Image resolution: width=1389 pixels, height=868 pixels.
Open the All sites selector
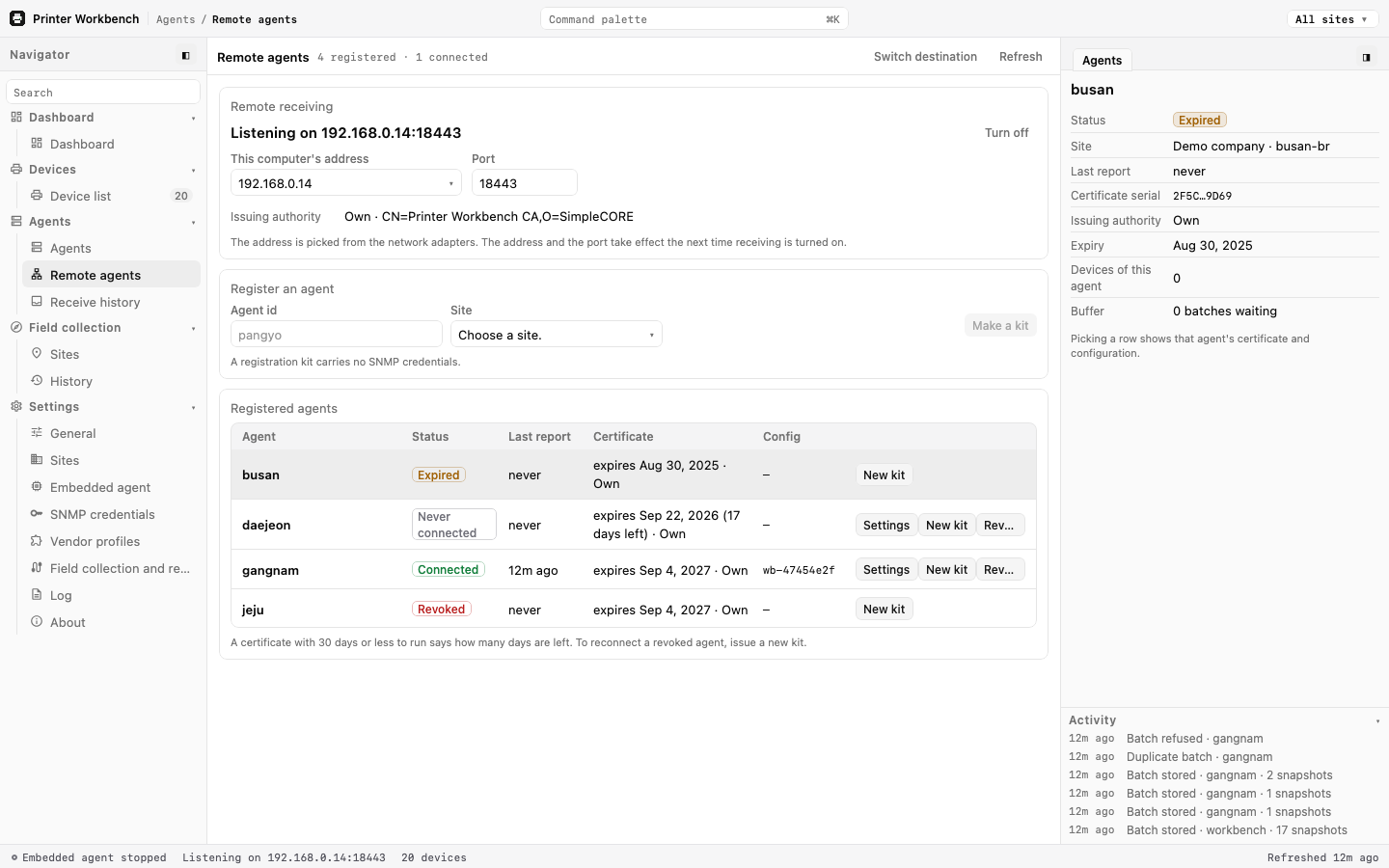point(1332,19)
